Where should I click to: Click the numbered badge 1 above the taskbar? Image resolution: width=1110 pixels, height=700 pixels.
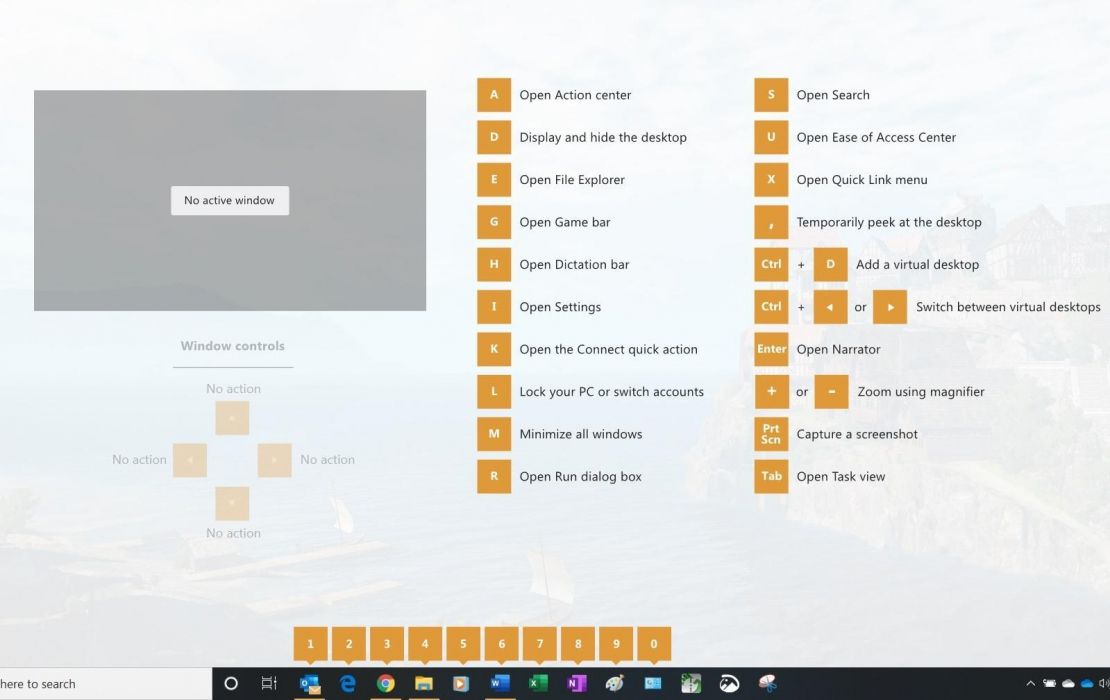pyautogui.click(x=310, y=643)
